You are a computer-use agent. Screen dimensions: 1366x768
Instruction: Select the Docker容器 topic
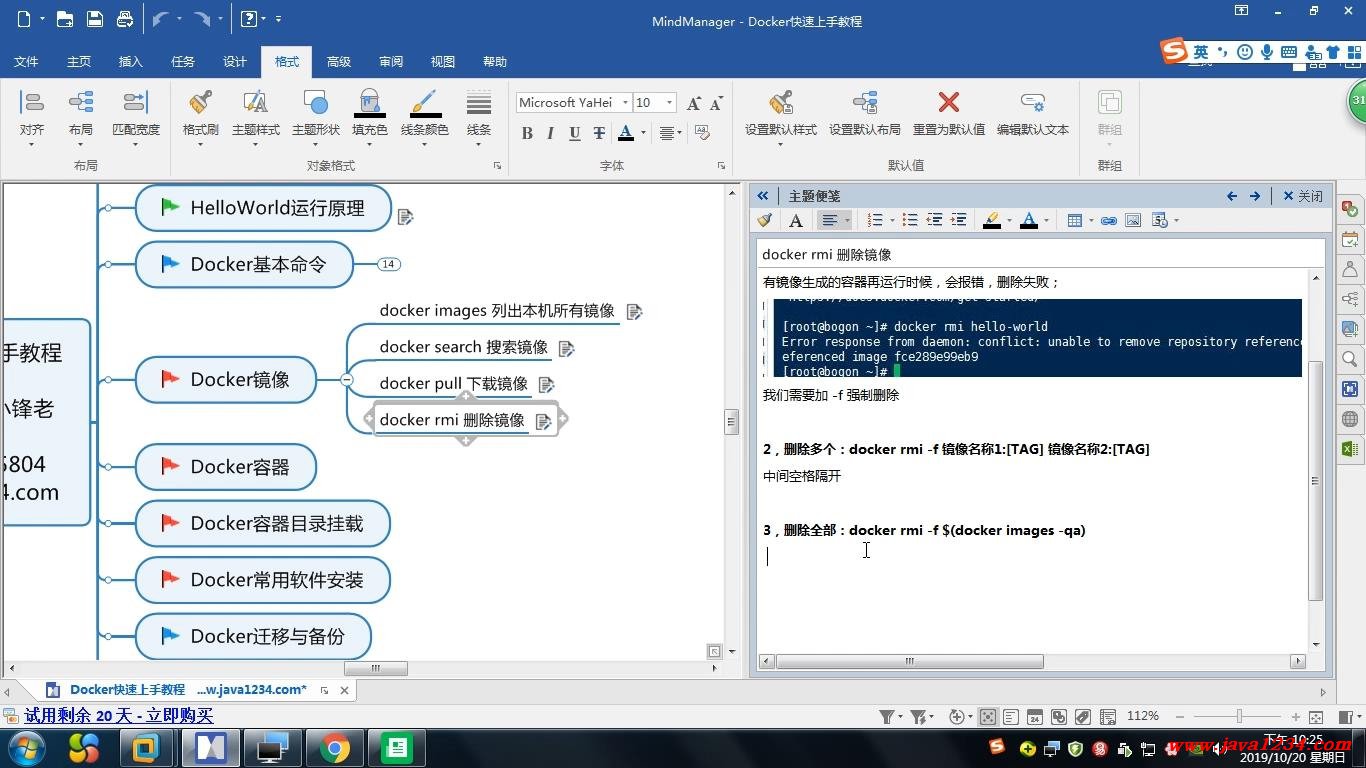226,467
